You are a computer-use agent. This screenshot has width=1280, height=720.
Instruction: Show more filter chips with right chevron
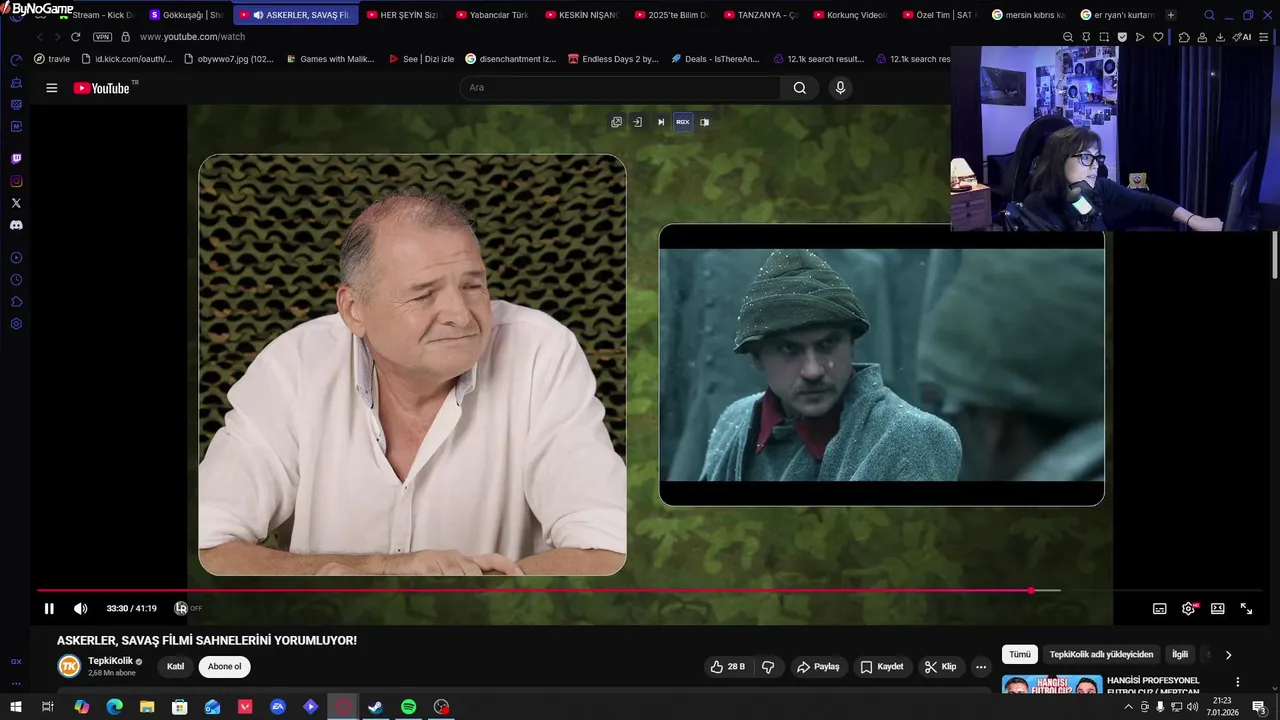[x=1228, y=655]
